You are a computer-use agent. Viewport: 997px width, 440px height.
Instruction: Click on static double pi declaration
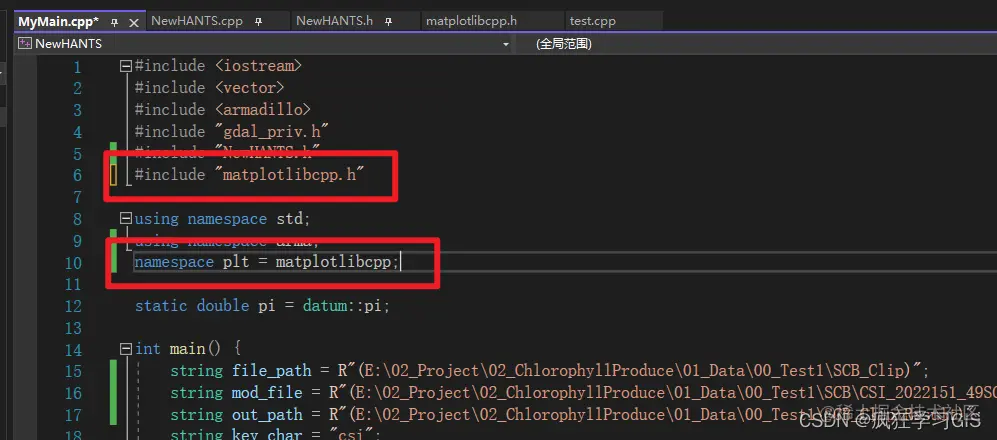pyautogui.click(x=261, y=306)
